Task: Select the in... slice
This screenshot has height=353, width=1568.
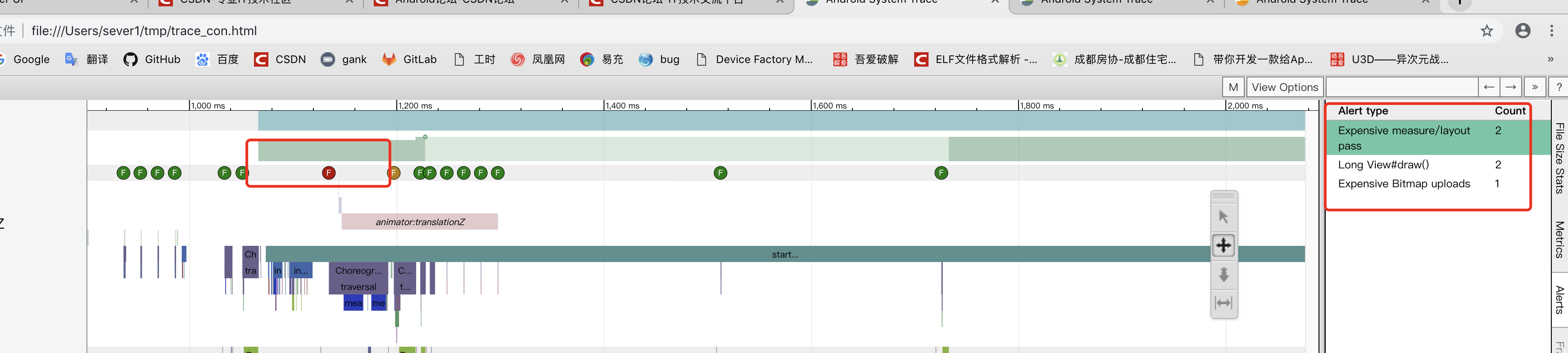Action: click(x=301, y=271)
